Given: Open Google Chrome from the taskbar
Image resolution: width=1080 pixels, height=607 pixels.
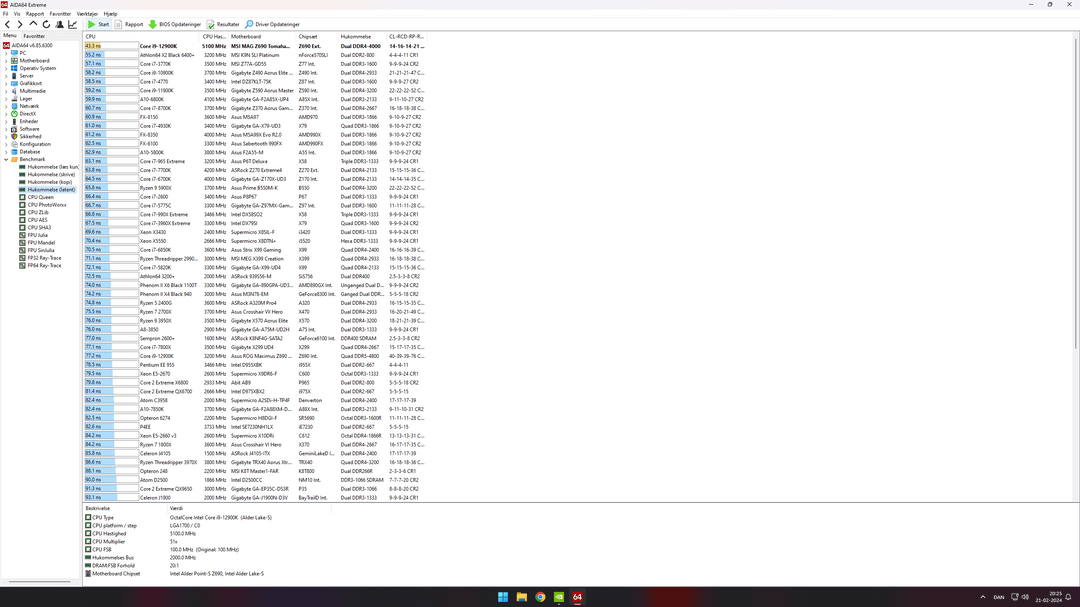Looking at the screenshot, I should tap(540, 597).
